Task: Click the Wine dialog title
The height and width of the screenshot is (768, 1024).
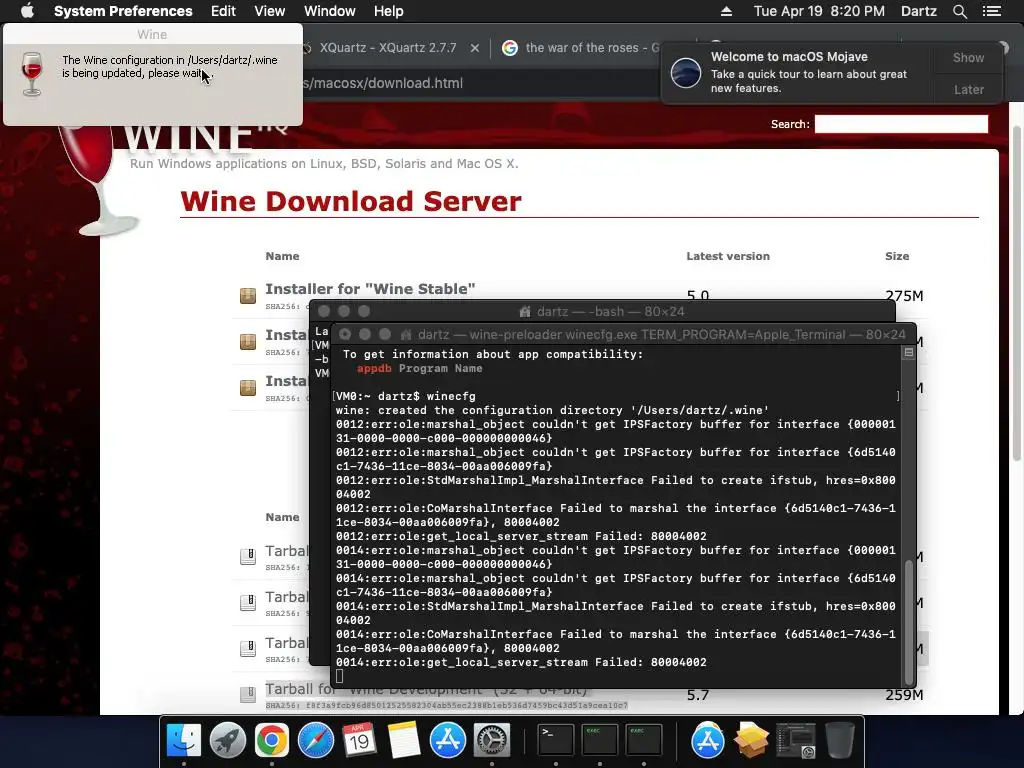Action: (152, 35)
